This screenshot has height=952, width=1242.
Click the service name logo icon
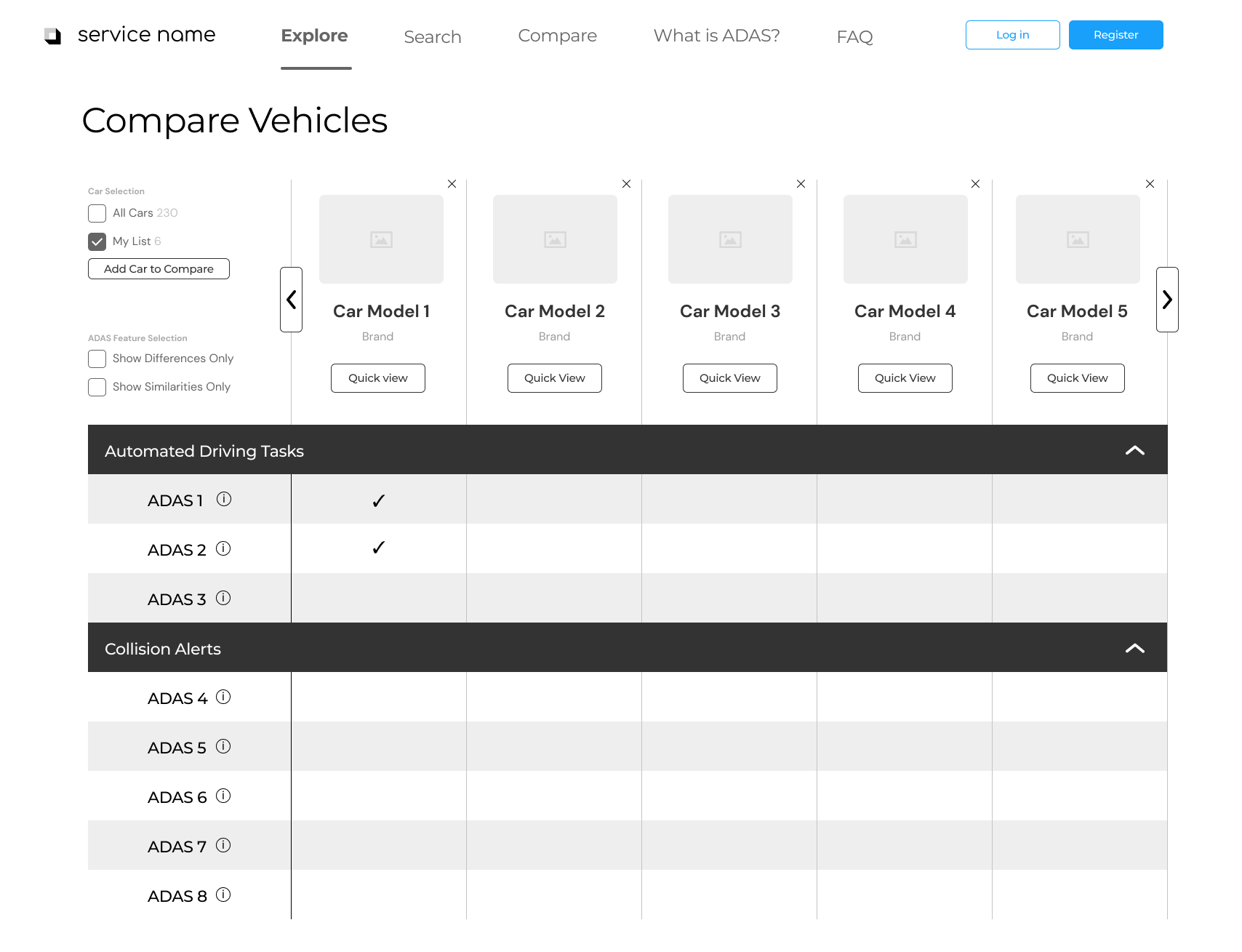[52, 36]
